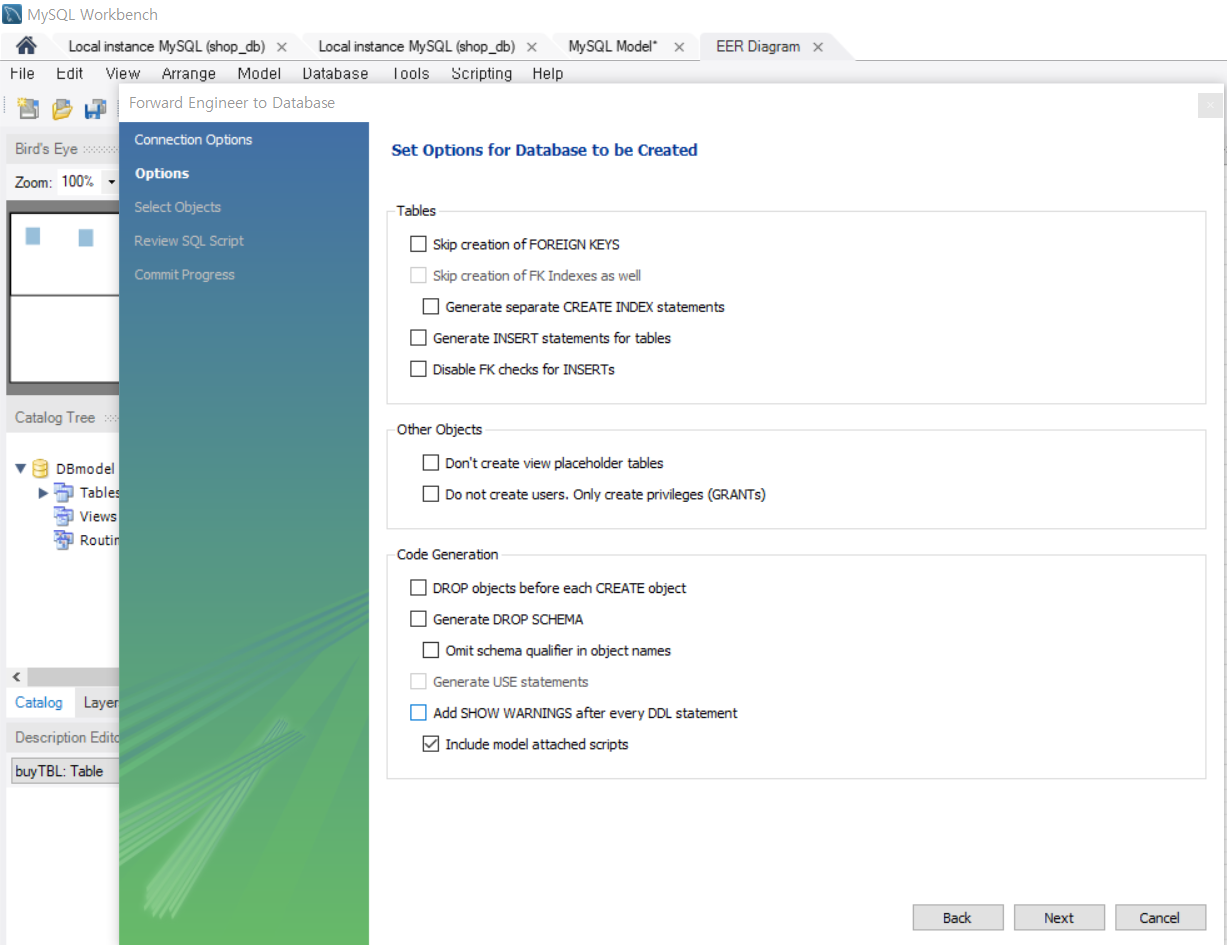This screenshot has width=1227, height=945.
Task: Open the Scripting menu
Action: point(481,73)
